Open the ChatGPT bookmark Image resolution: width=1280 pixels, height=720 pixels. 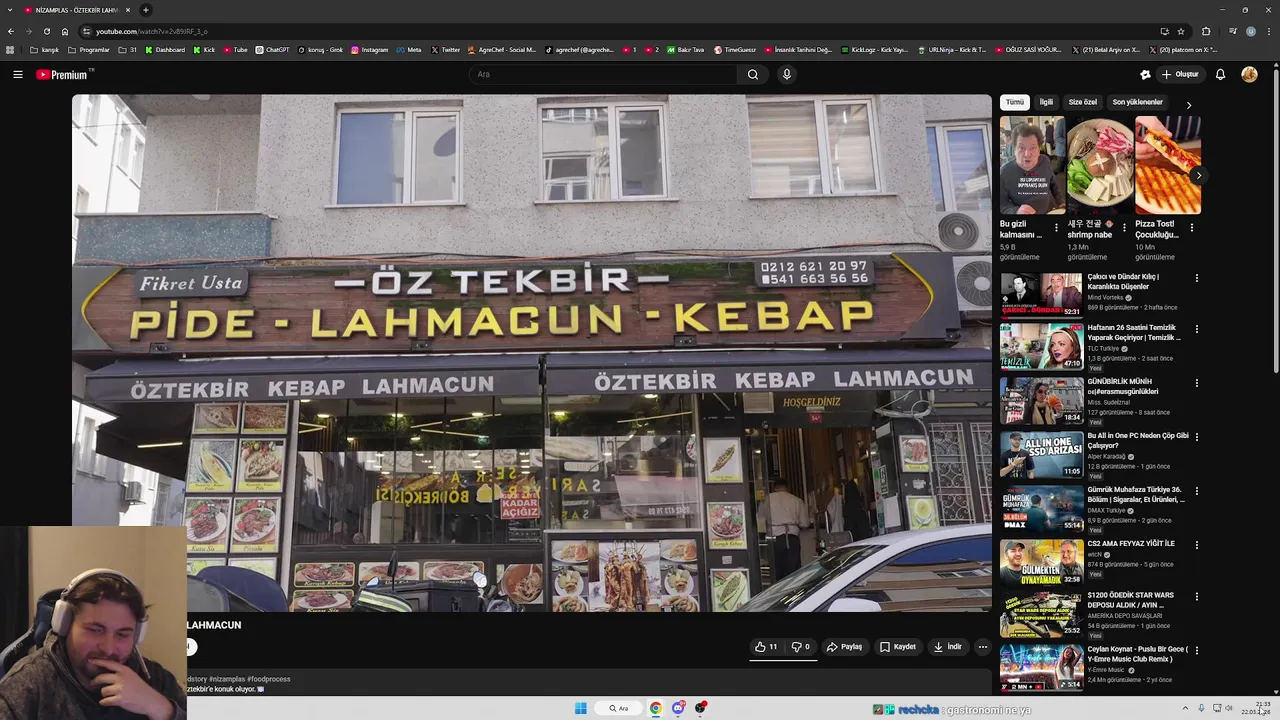click(272, 49)
